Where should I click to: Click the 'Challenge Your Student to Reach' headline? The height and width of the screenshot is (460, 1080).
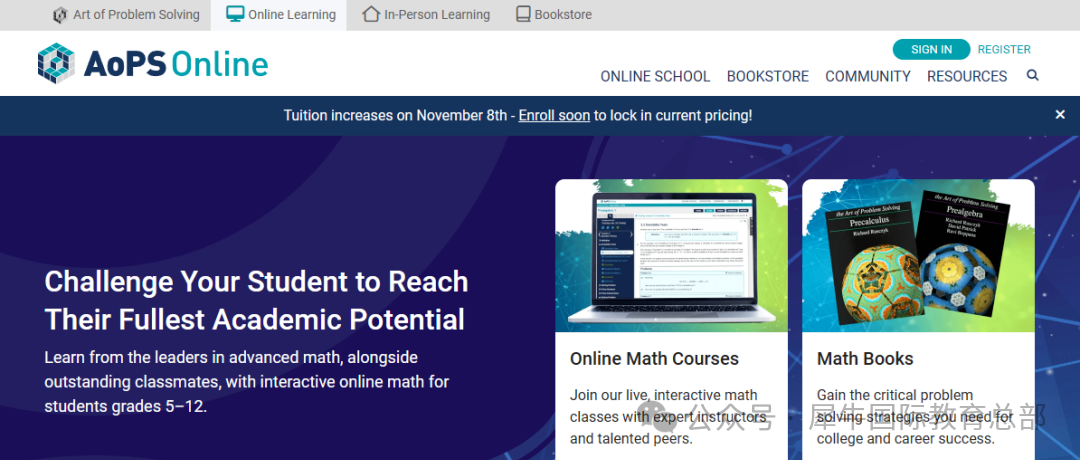coord(256,282)
